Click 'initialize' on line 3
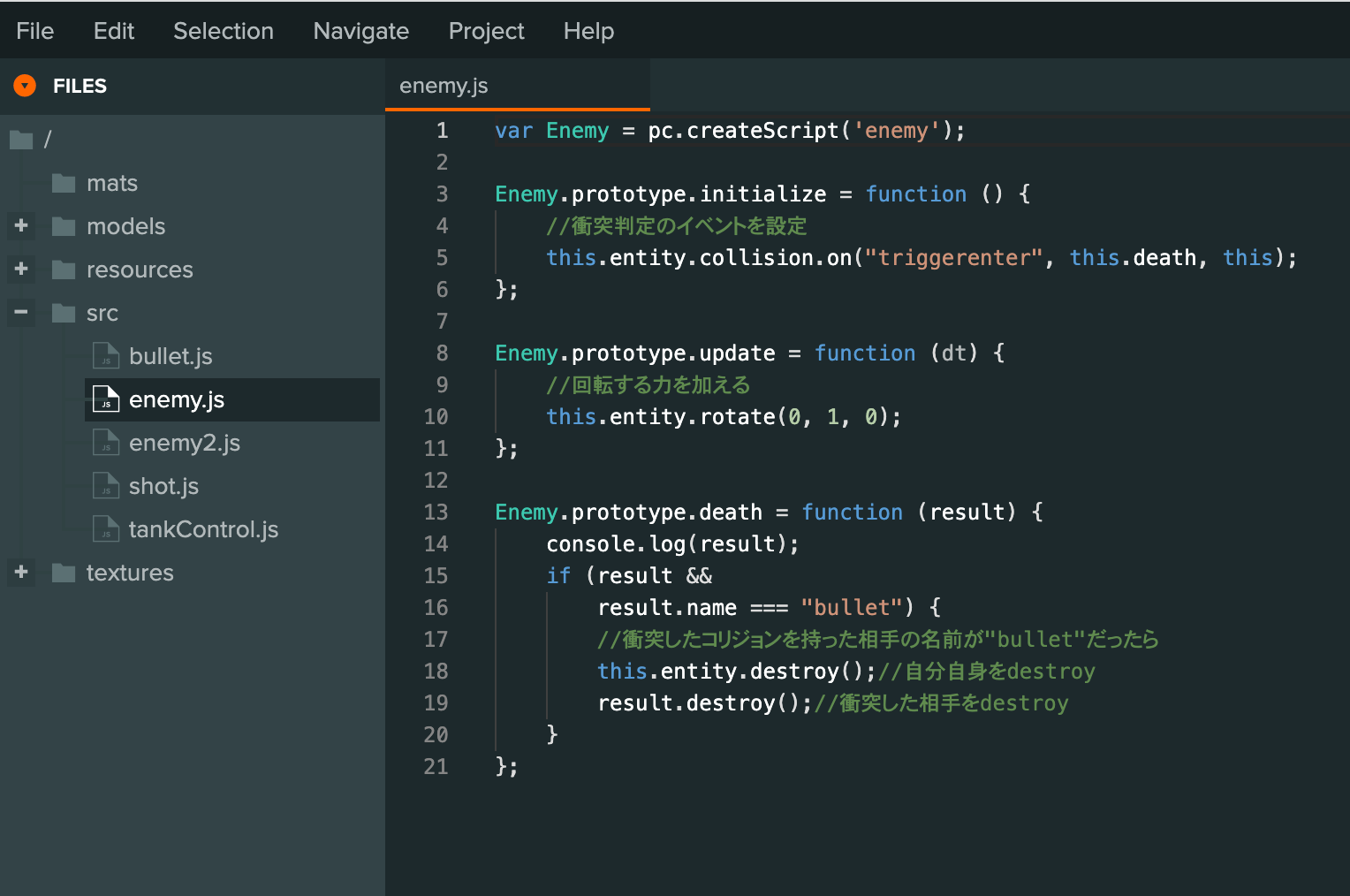Viewport: 1350px width, 896px height. [x=763, y=194]
